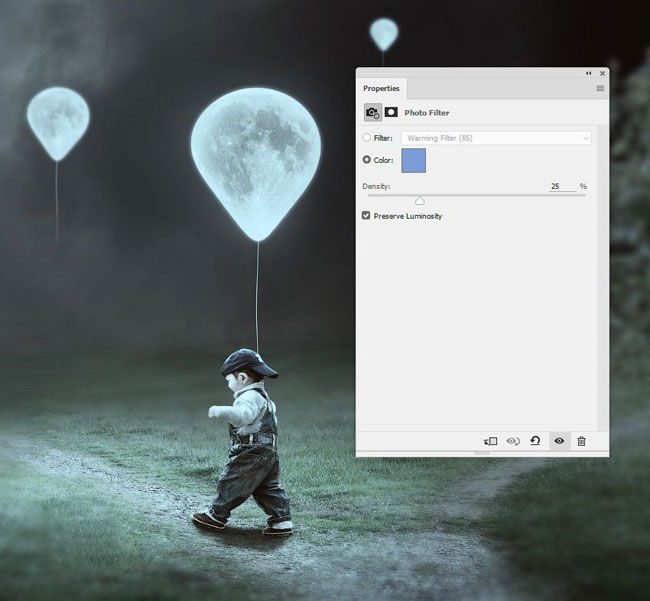650x601 pixels.
Task: View the previous state of the adjustment
Action: [x=513, y=441]
